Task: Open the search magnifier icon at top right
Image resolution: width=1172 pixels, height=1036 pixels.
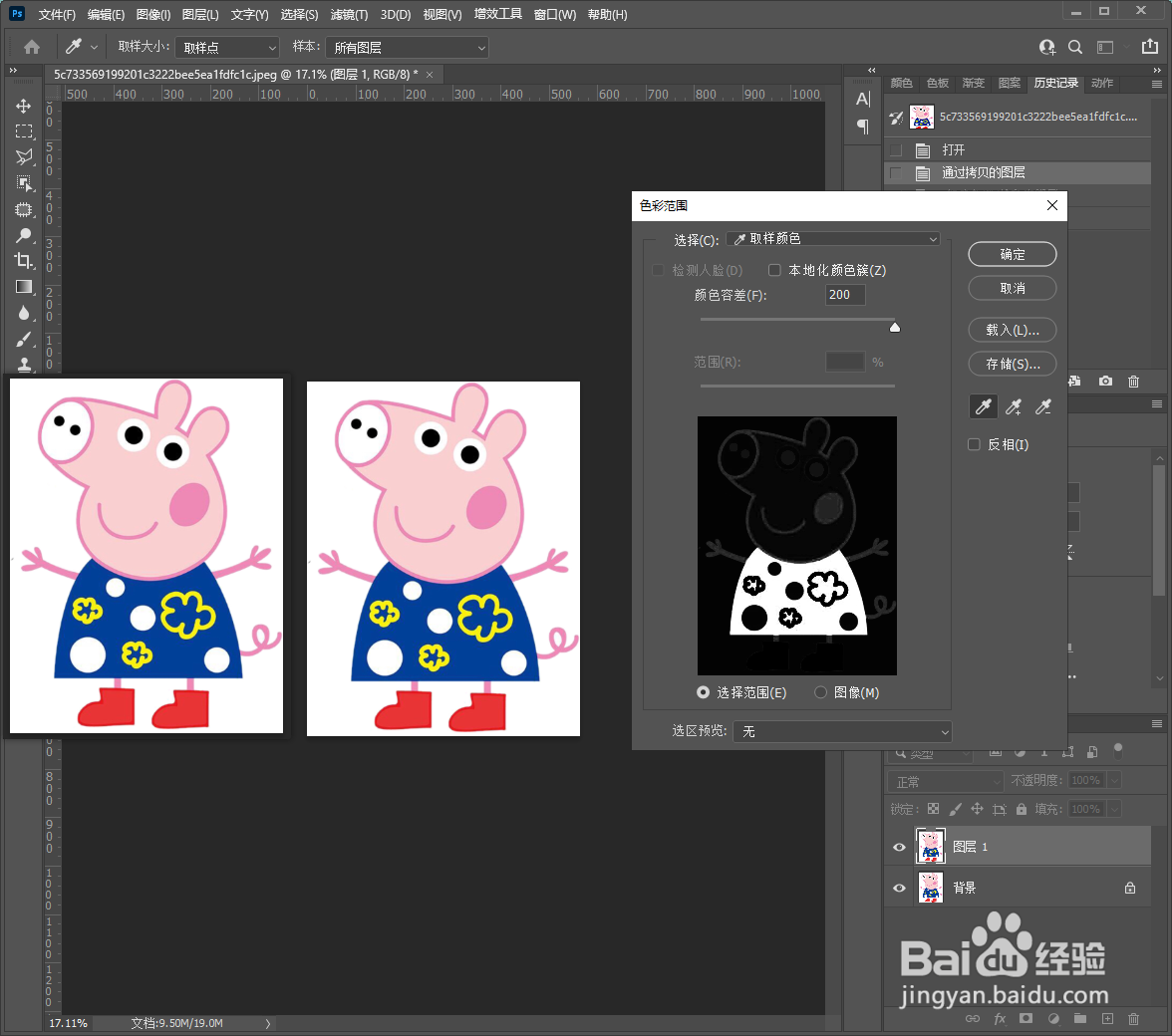Action: click(x=1074, y=47)
